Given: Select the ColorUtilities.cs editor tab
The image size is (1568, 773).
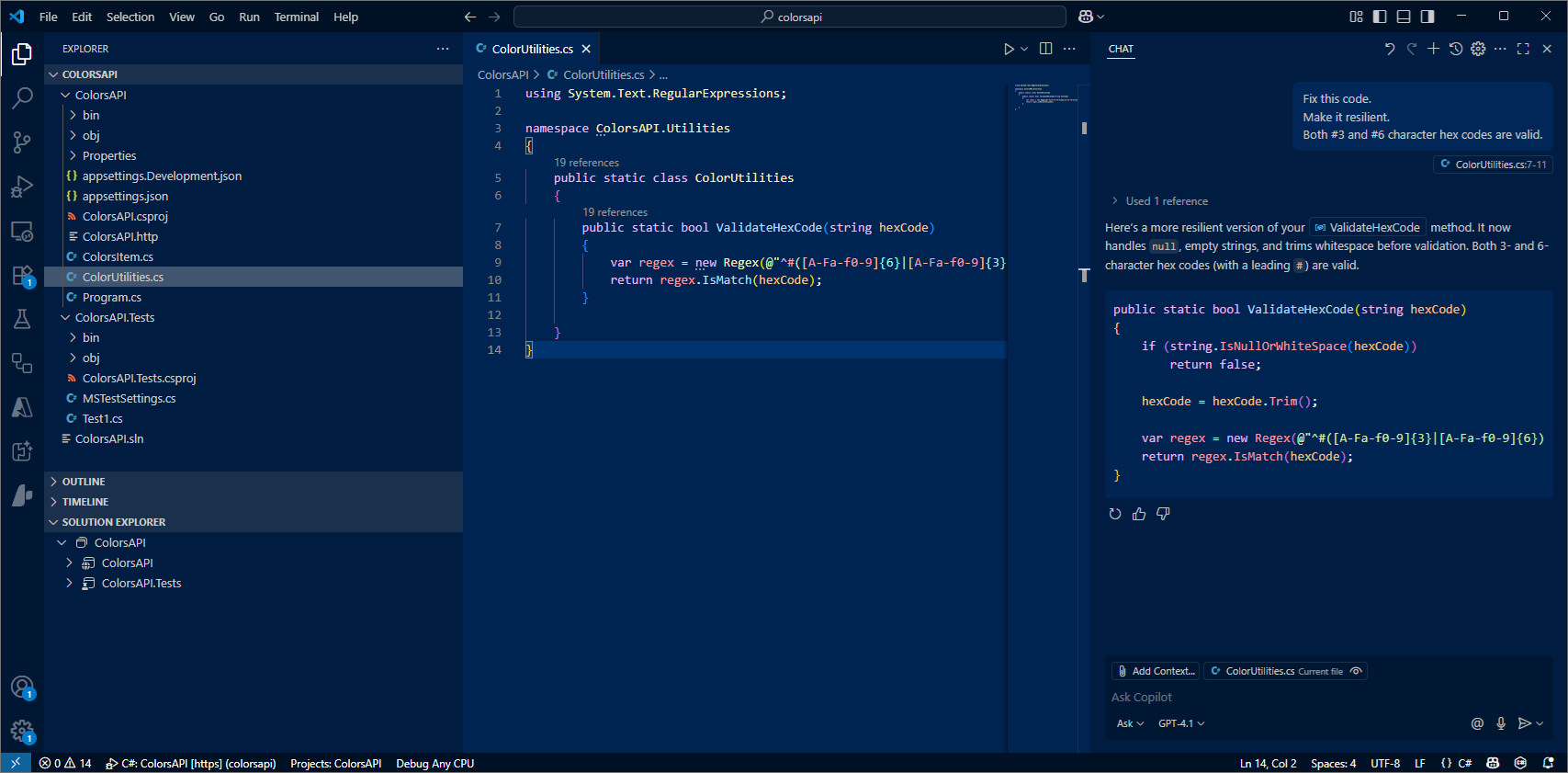Looking at the screenshot, I should click(x=532, y=49).
